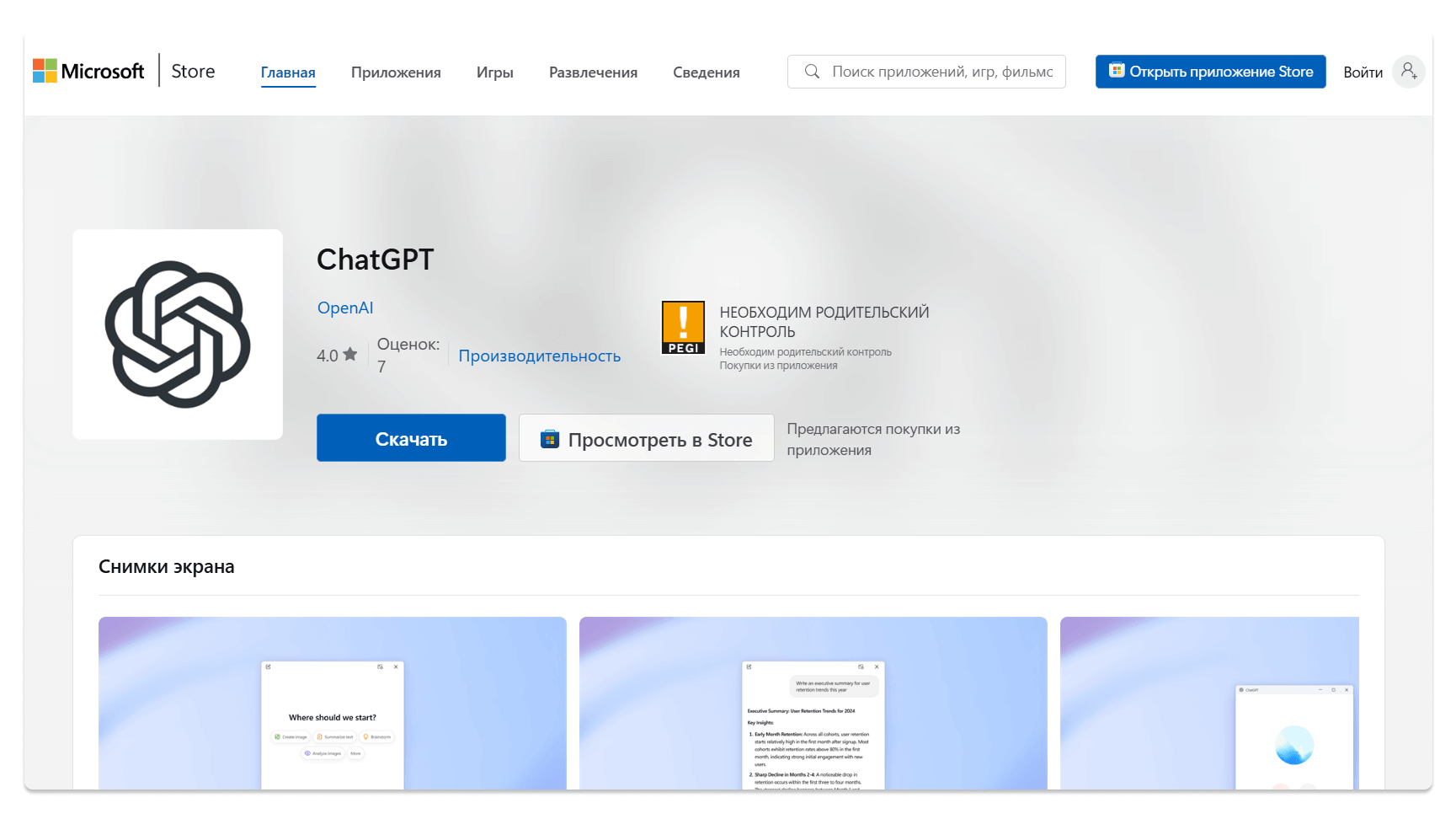1456x819 pixels.
Task: Select the Главная tab
Action: pos(288,72)
